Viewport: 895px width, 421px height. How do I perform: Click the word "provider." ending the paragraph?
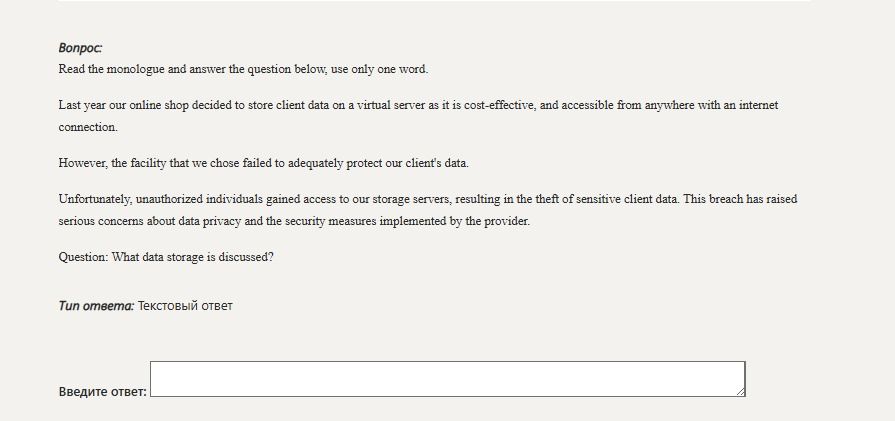507,221
